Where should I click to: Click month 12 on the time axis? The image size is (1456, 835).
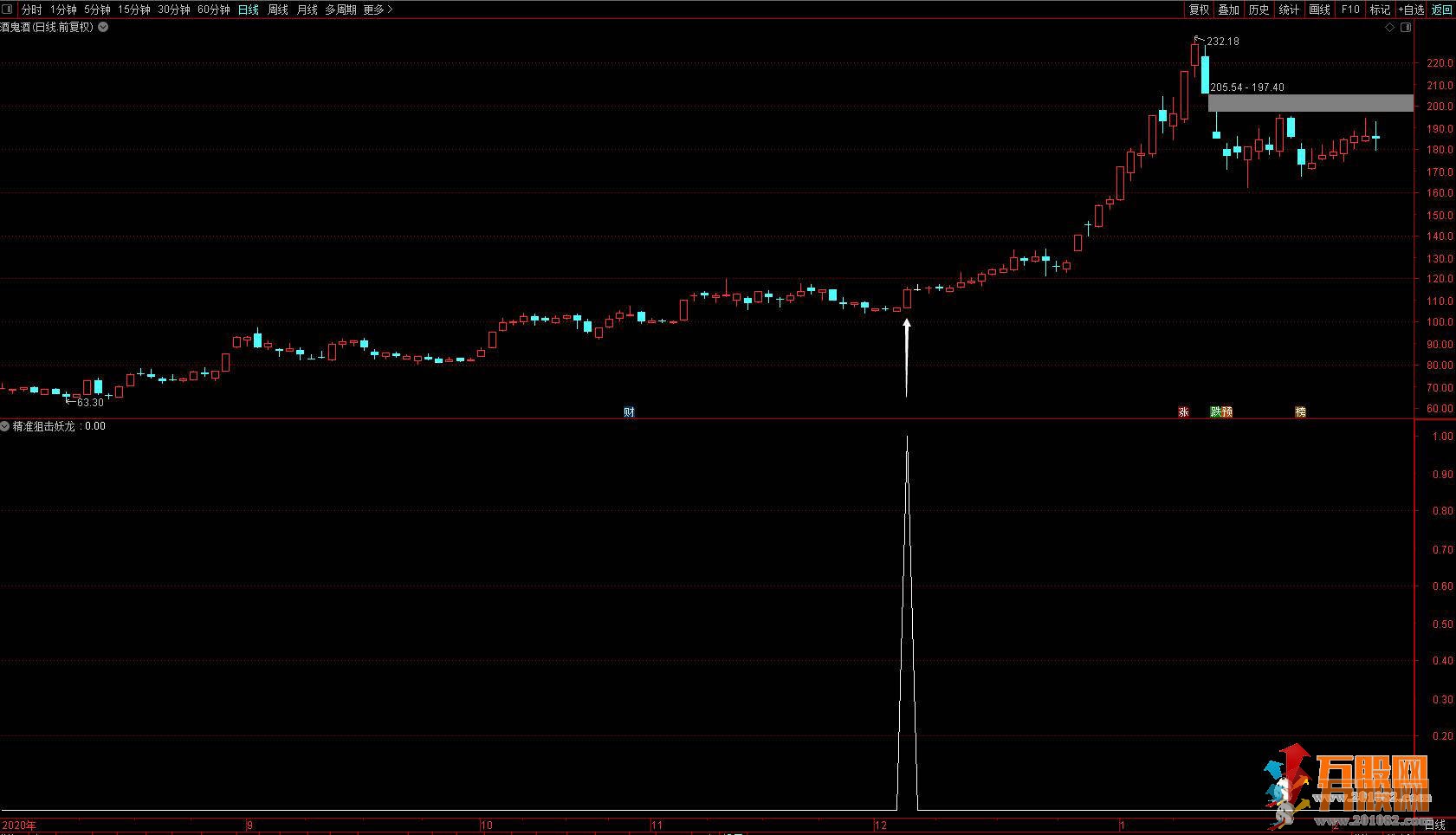881,825
